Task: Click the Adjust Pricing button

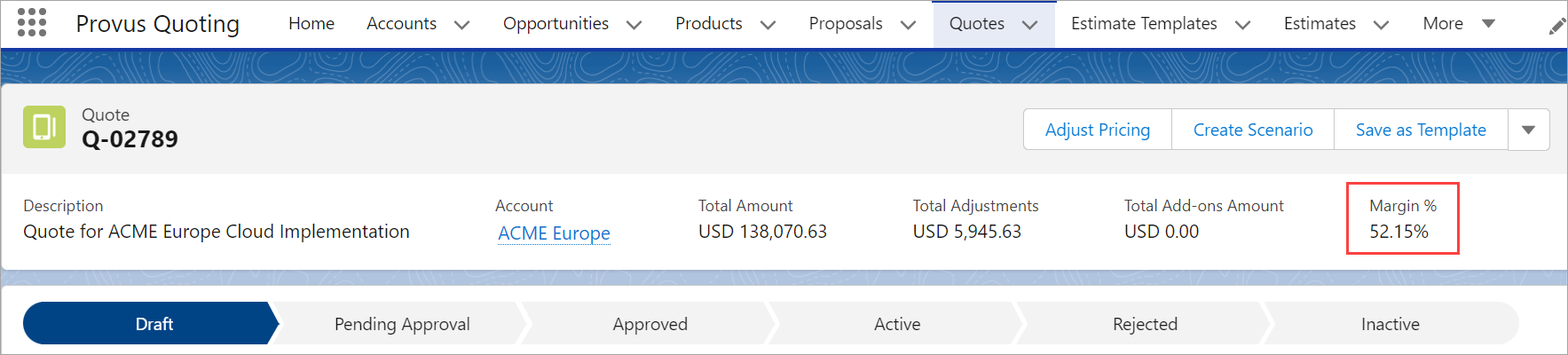Action: (x=1097, y=130)
